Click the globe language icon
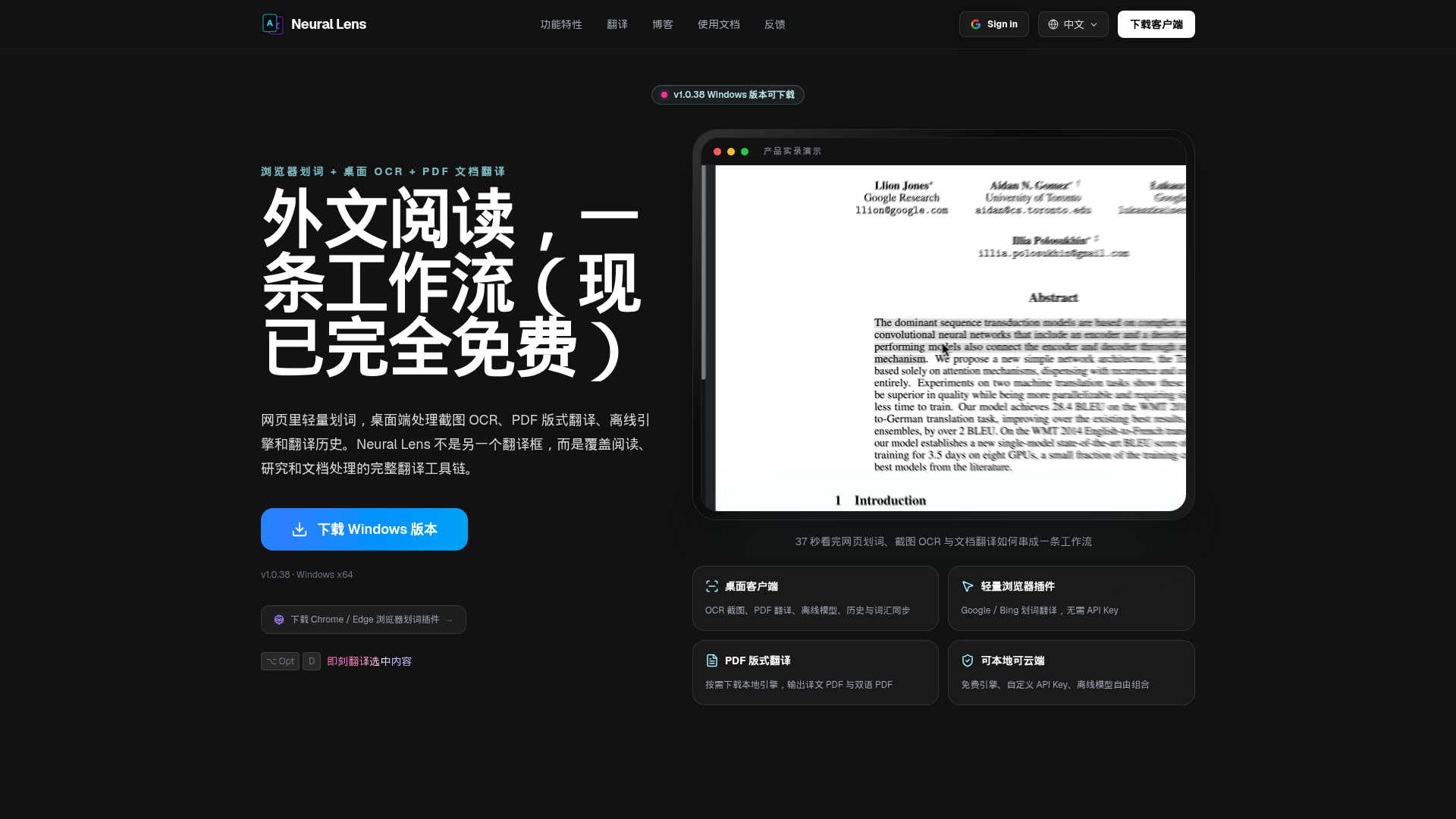 (1053, 24)
